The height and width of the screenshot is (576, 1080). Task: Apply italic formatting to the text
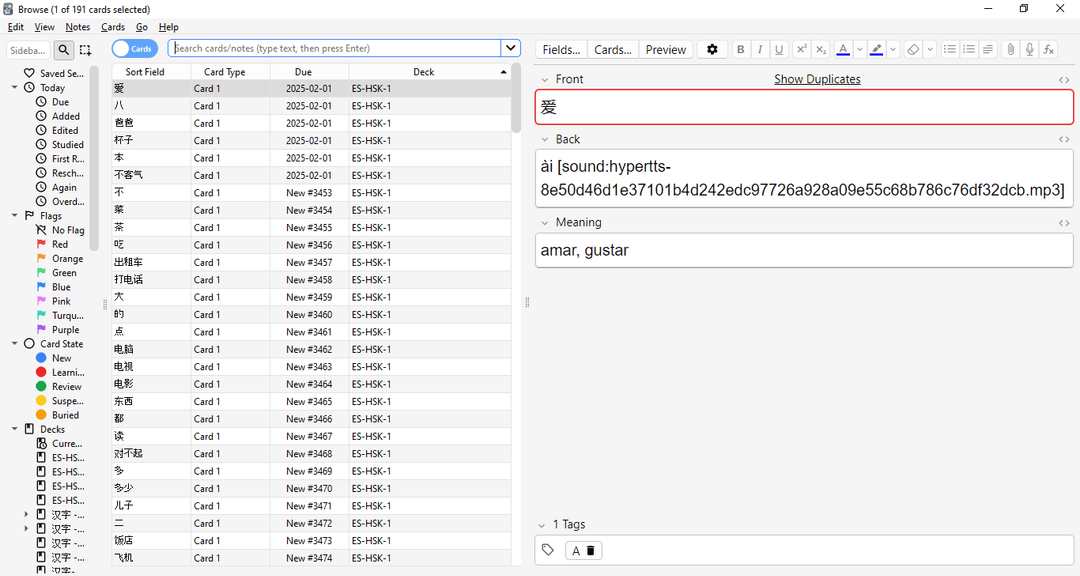(760, 49)
